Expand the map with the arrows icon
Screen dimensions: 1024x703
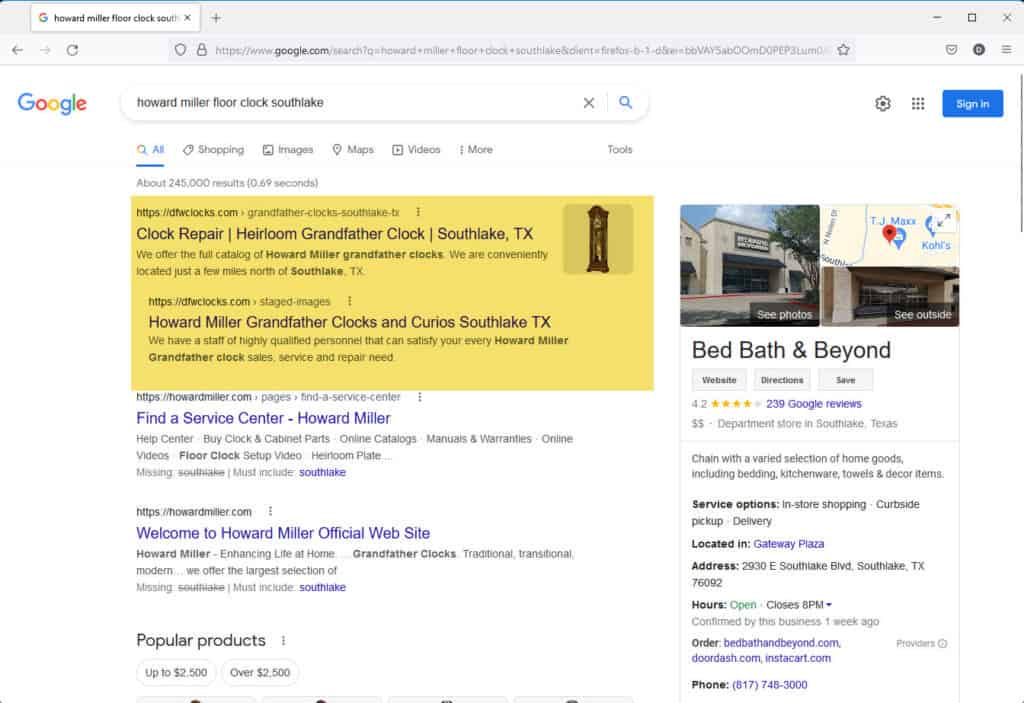coord(943,221)
